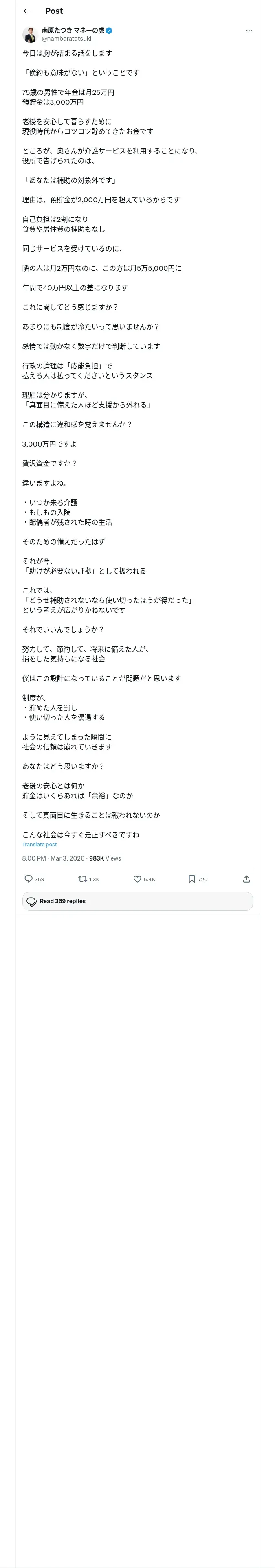Click the repost arrows icon
The height and width of the screenshot is (1568, 275).
coord(82,878)
